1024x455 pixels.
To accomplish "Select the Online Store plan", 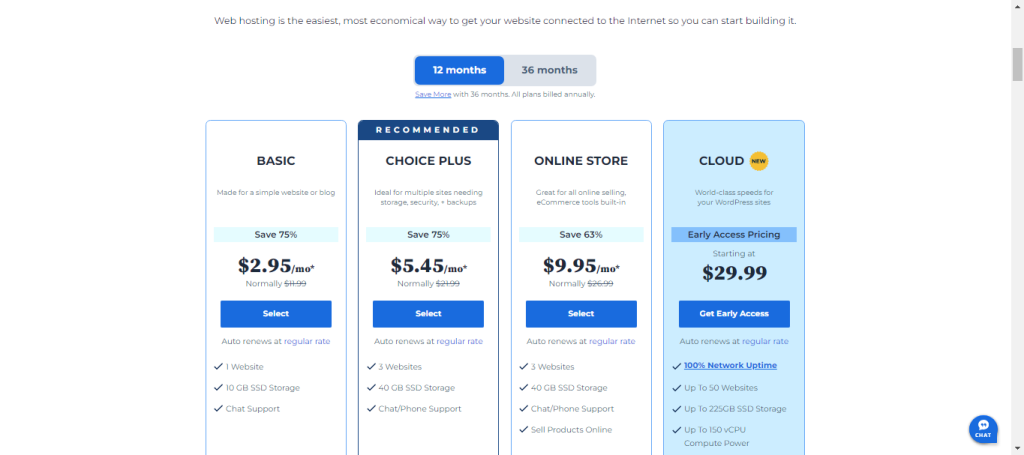I will click(x=581, y=314).
